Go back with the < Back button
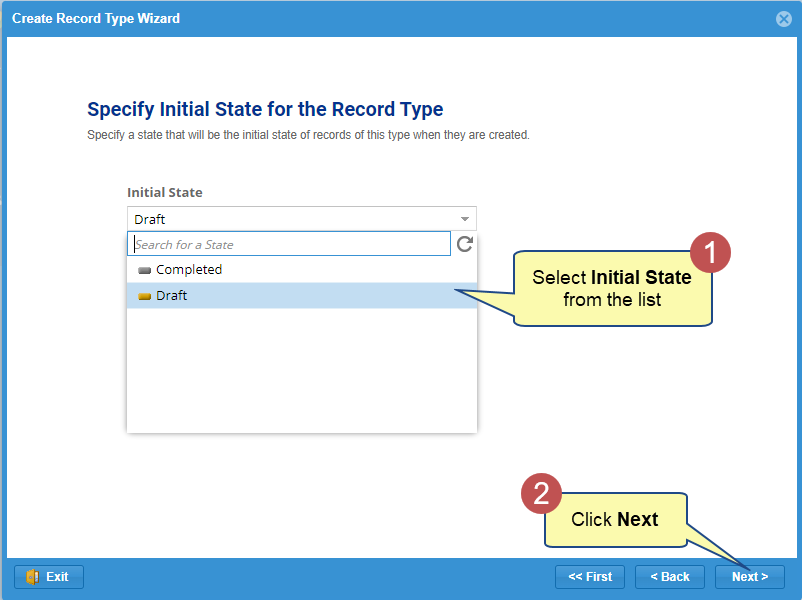The height and width of the screenshot is (600, 802). [x=669, y=577]
